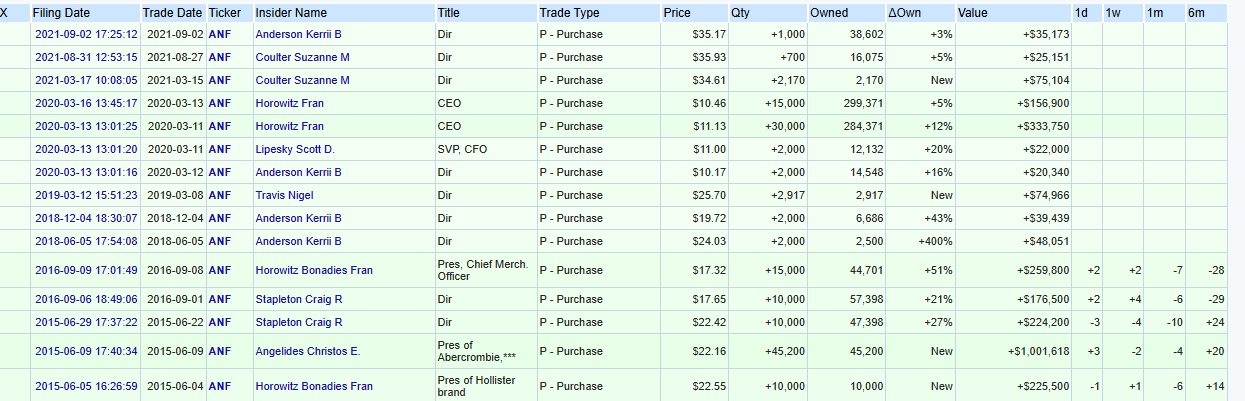The image size is (1245, 401).
Task: Open filing dated 2016-09-09 17:01:49
Action: pyautogui.click(x=86, y=270)
